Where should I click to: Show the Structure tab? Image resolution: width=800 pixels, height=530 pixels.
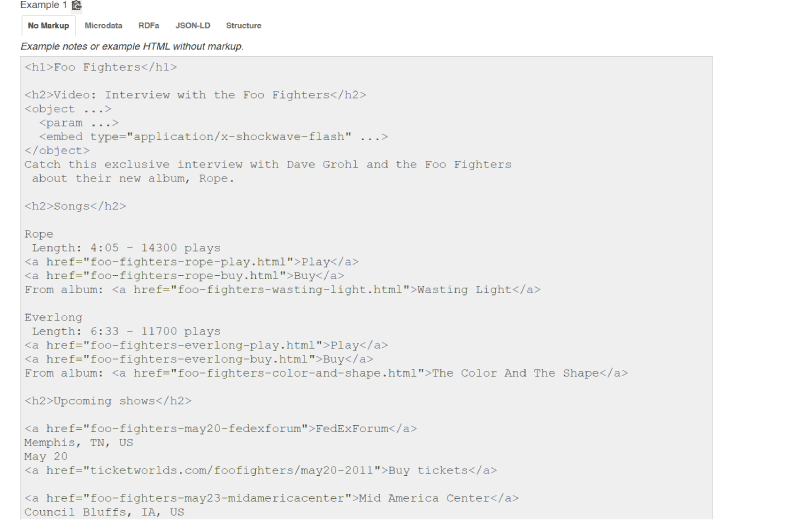243,26
